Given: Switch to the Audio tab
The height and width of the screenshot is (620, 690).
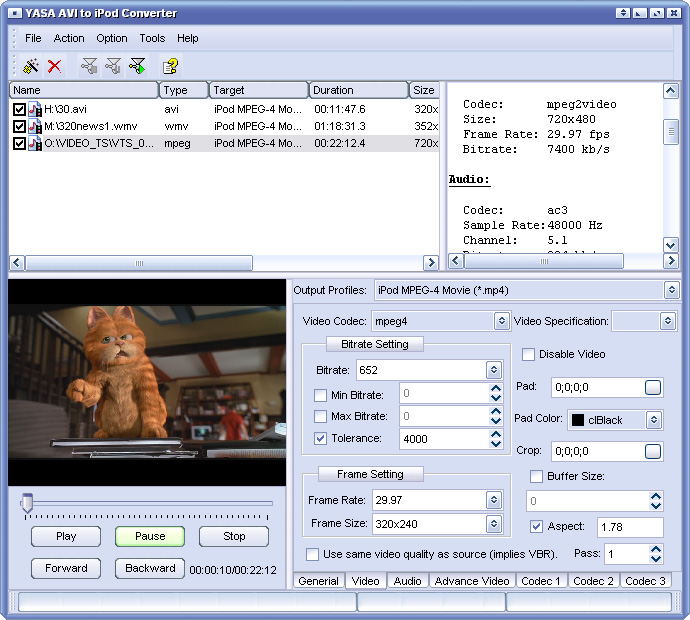Looking at the screenshot, I should coord(407,581).
